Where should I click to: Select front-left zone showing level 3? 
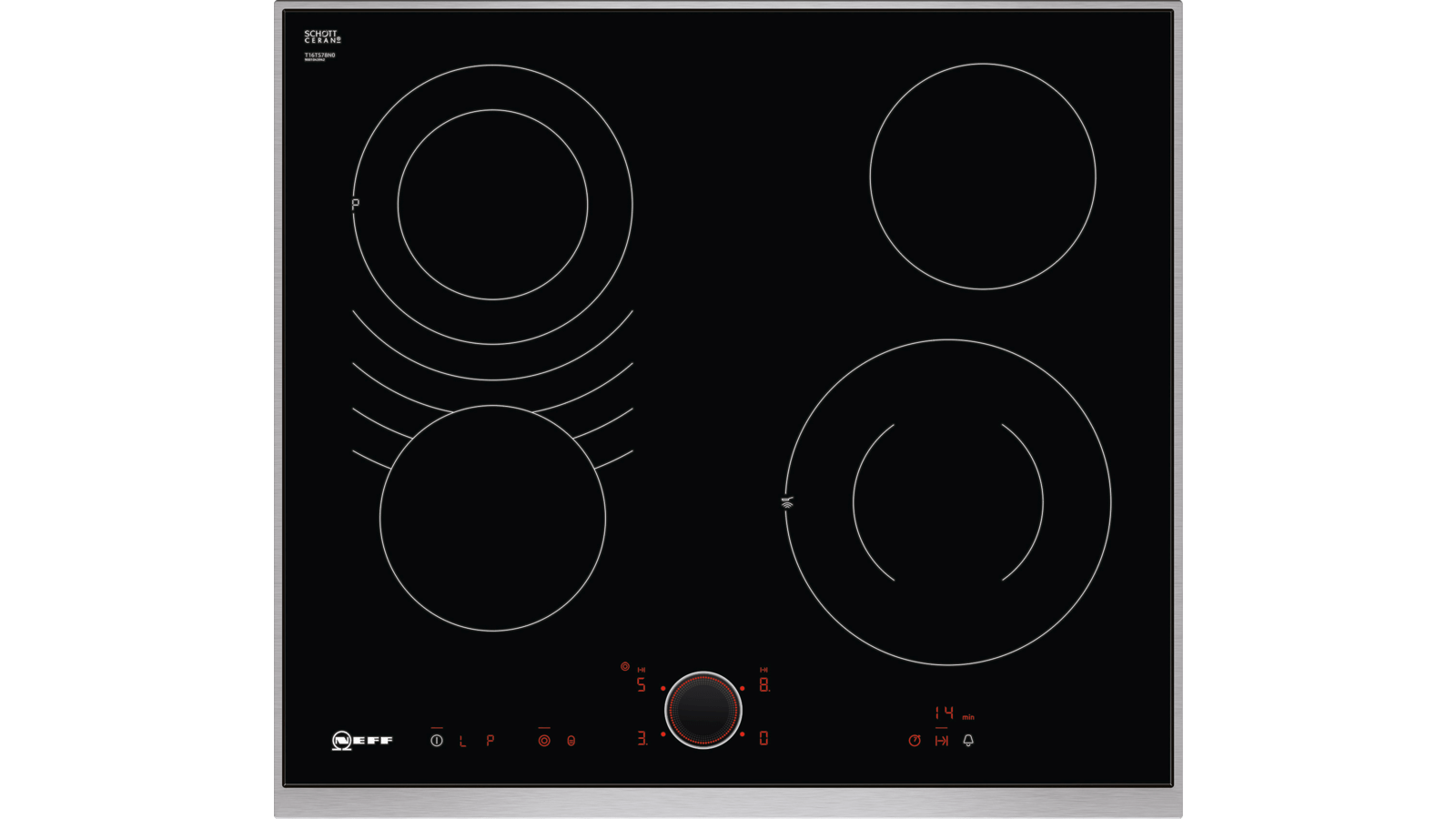click(642, 739)
